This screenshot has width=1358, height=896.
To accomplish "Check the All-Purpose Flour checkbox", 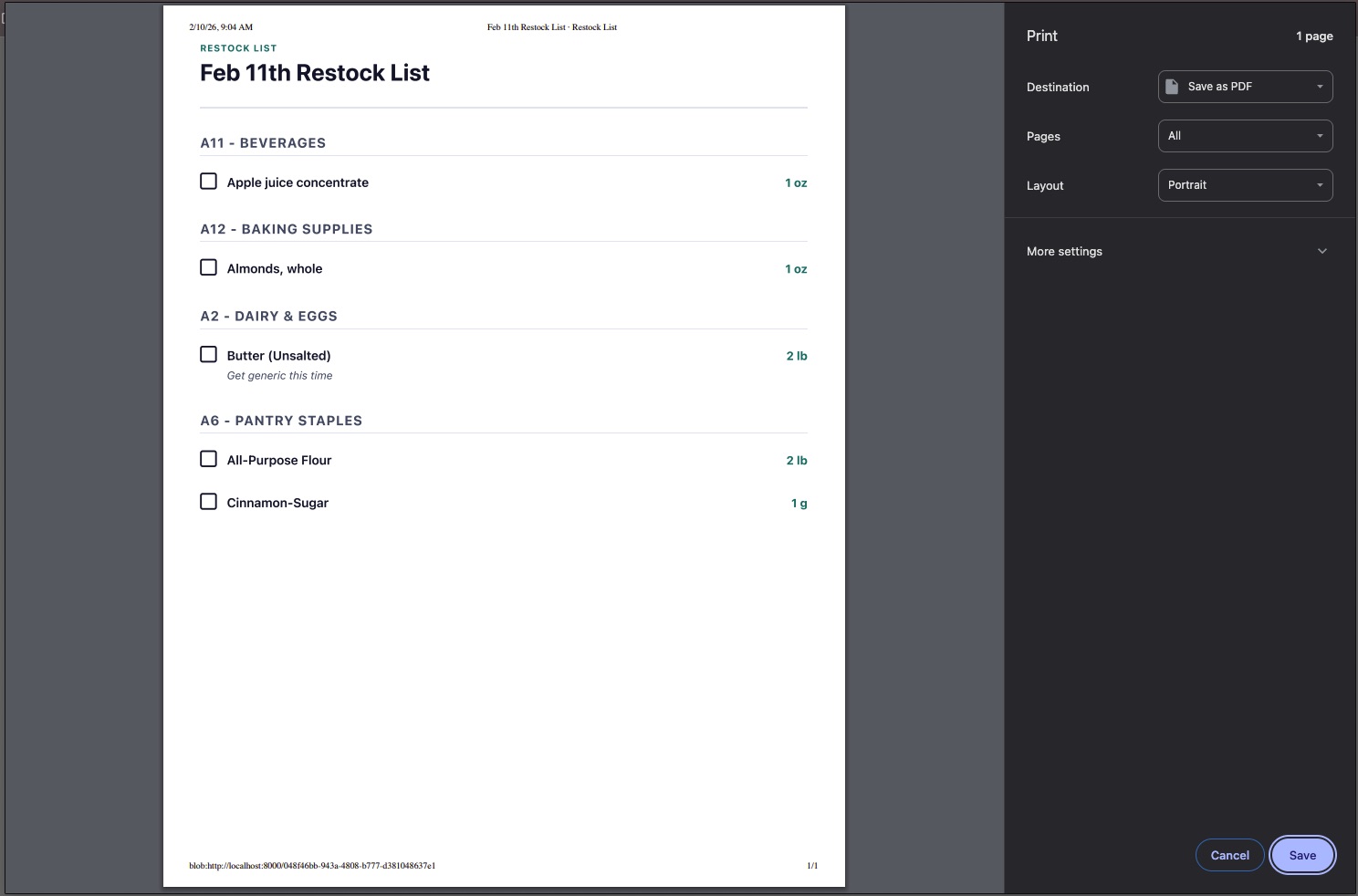I will (x=208, y=458).
